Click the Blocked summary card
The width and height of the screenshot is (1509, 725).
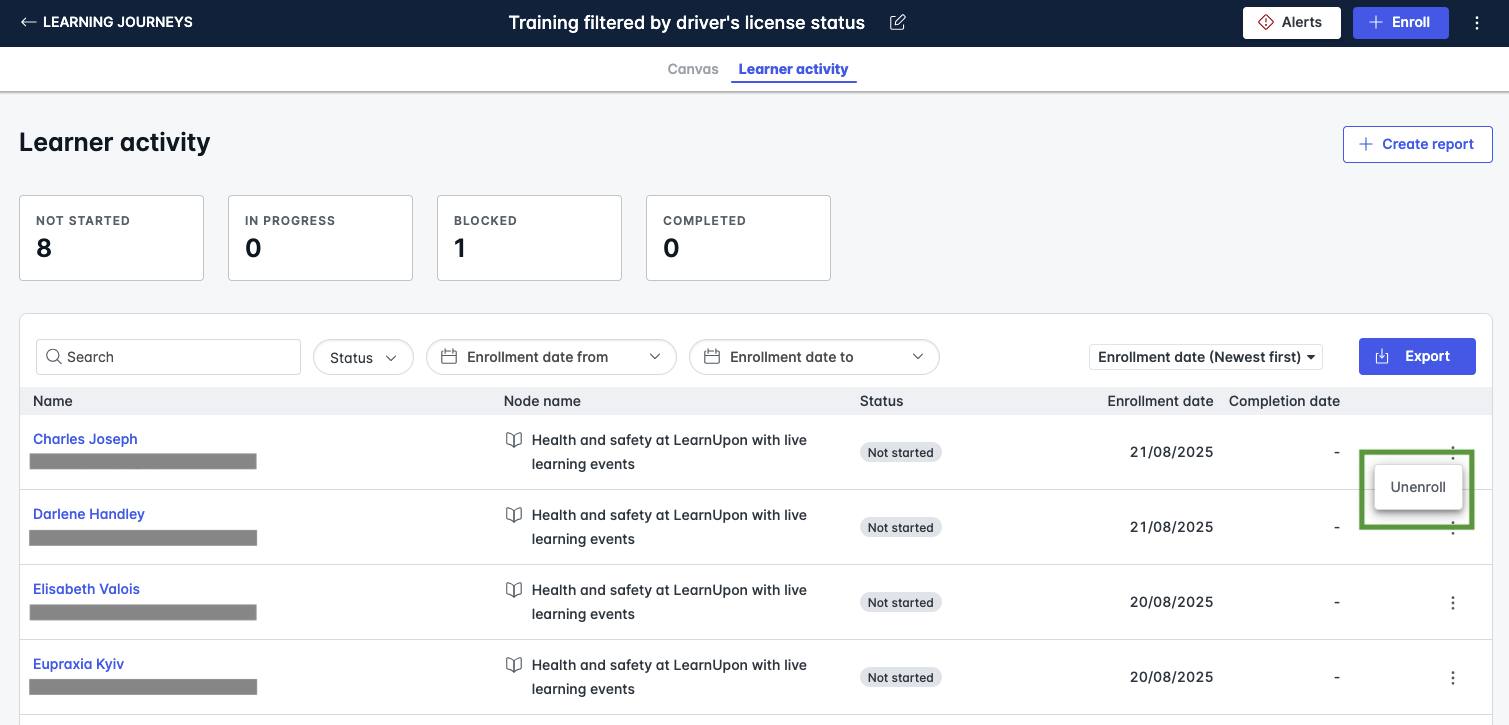[529, 238]
